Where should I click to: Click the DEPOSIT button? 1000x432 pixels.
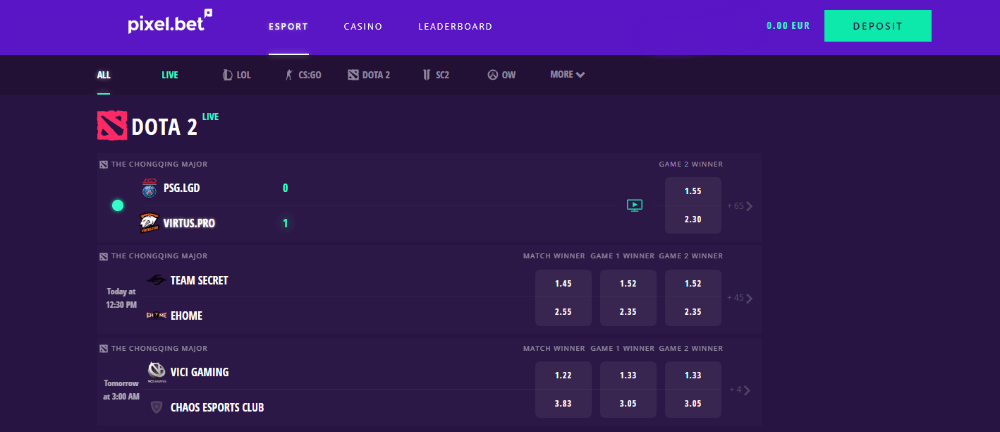(878, 26)
